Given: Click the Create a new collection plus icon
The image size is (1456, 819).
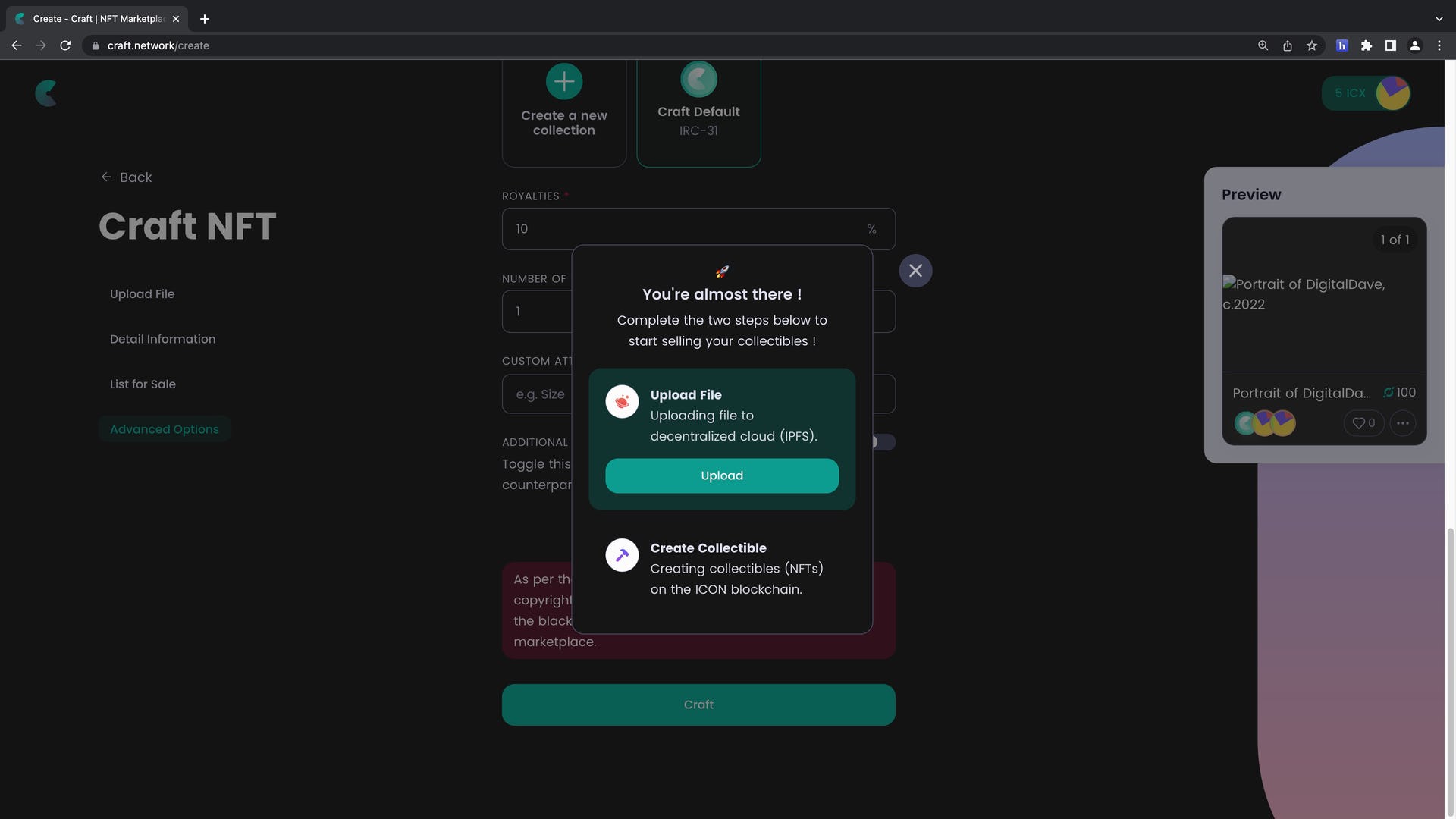Looking at the screenshot, I should click(564, 81).
